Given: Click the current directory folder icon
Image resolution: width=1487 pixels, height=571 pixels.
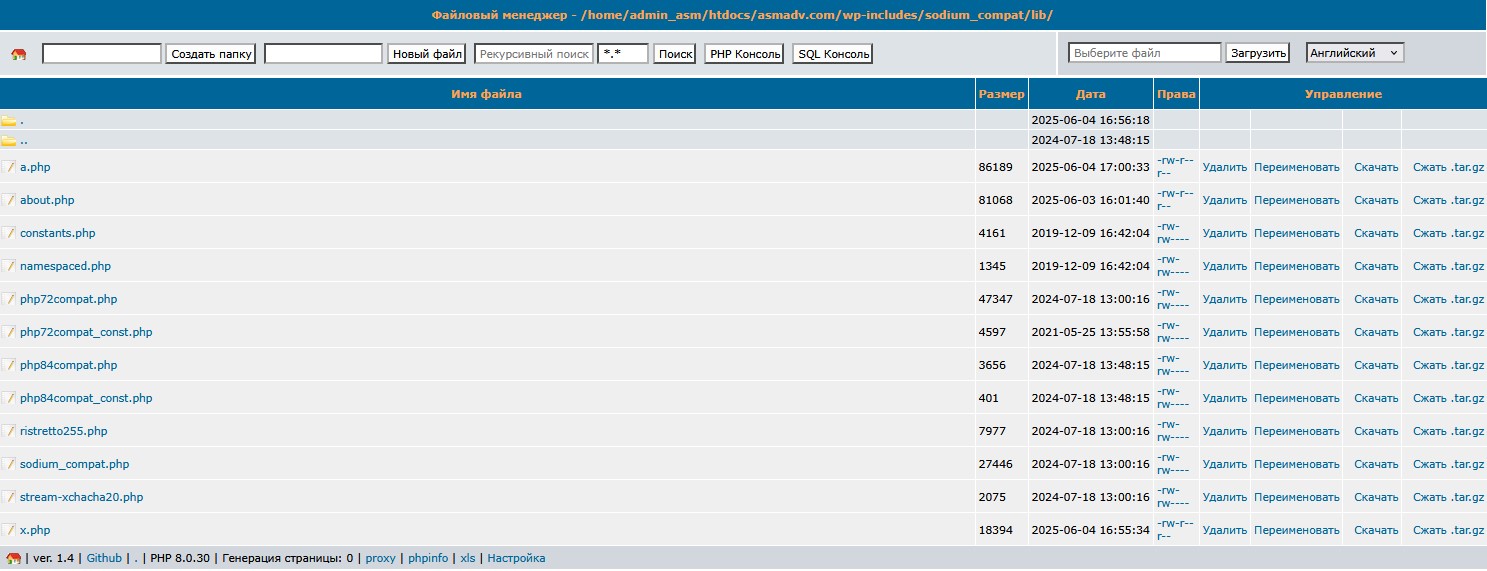Looking at the screenshot, I should pyautogui.click(x=9, y=121).
